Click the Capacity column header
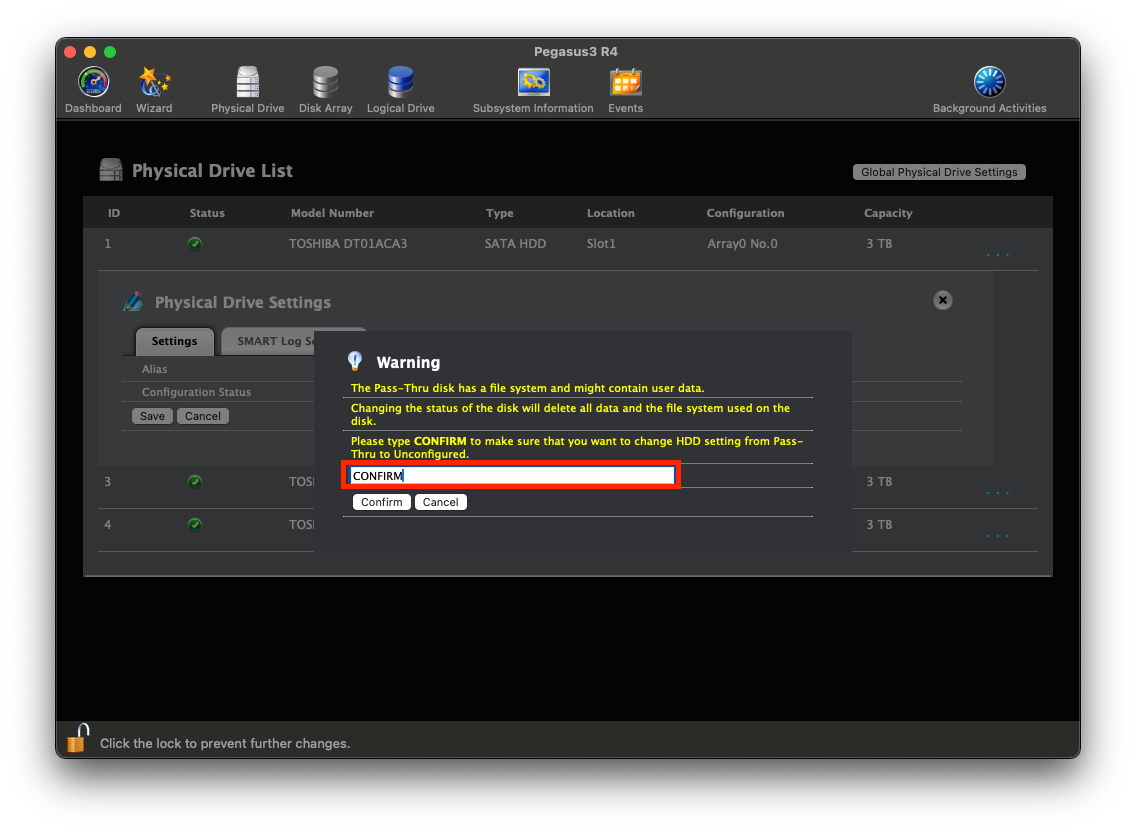1136x832 pixels. tap(888, 213)
